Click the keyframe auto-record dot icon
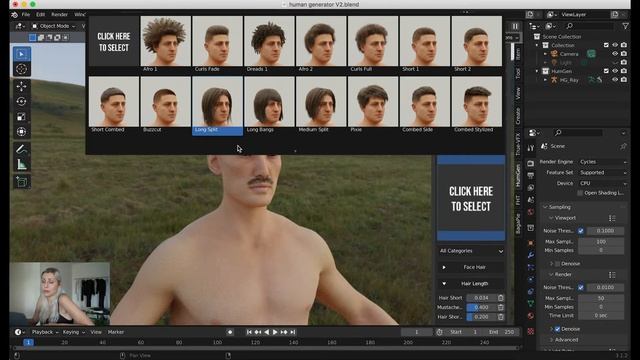The width and height of the screenshot is (640, 360). (230, 332)
